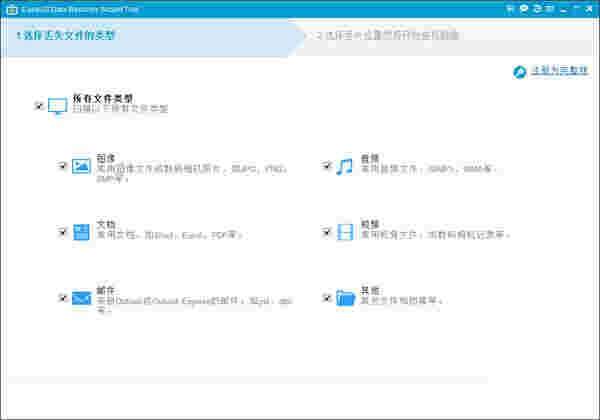
Task: Click the Email envelope icon
Action: coord(82,298)
